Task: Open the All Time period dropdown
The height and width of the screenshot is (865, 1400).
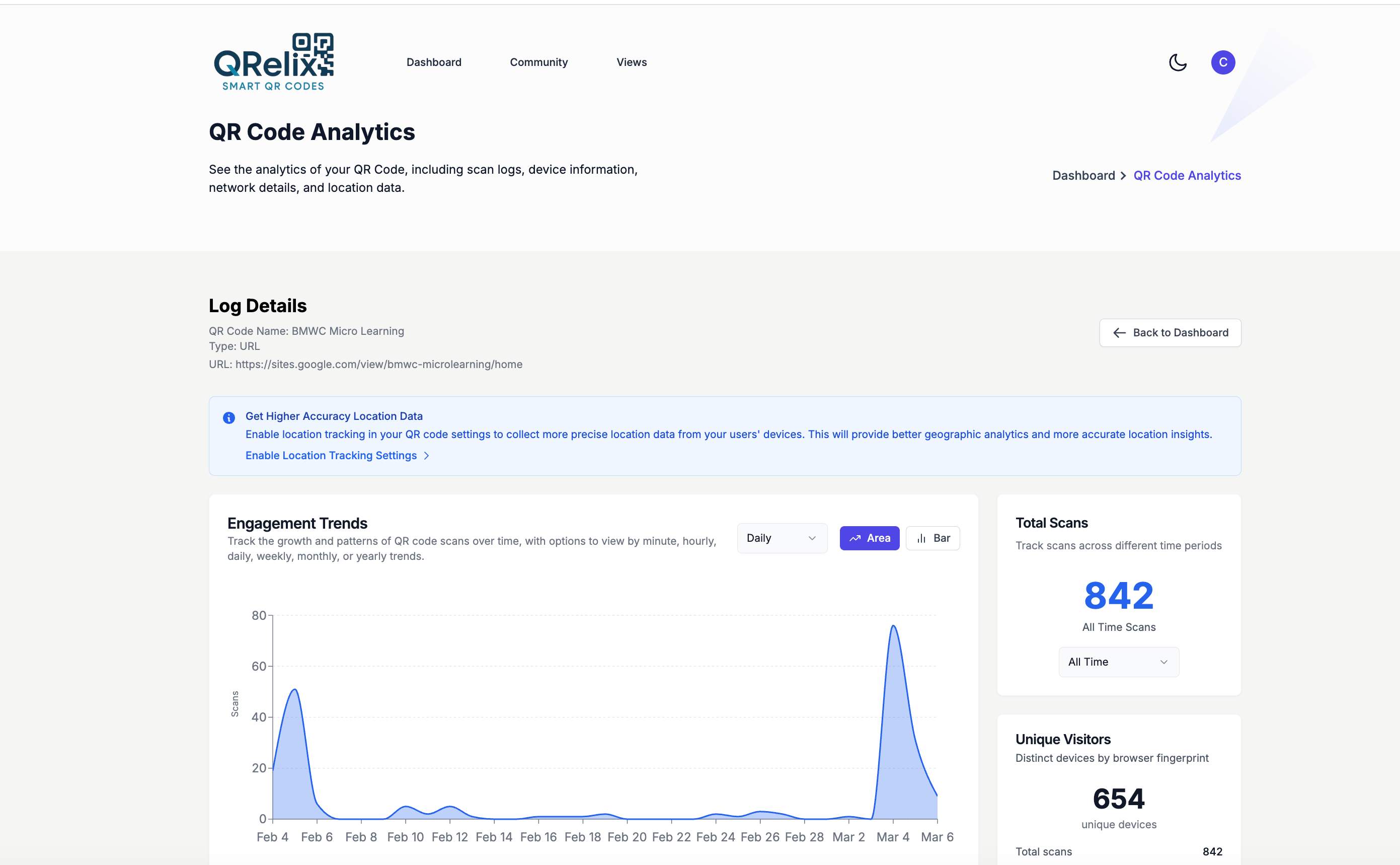Action: click(1118, 662)
